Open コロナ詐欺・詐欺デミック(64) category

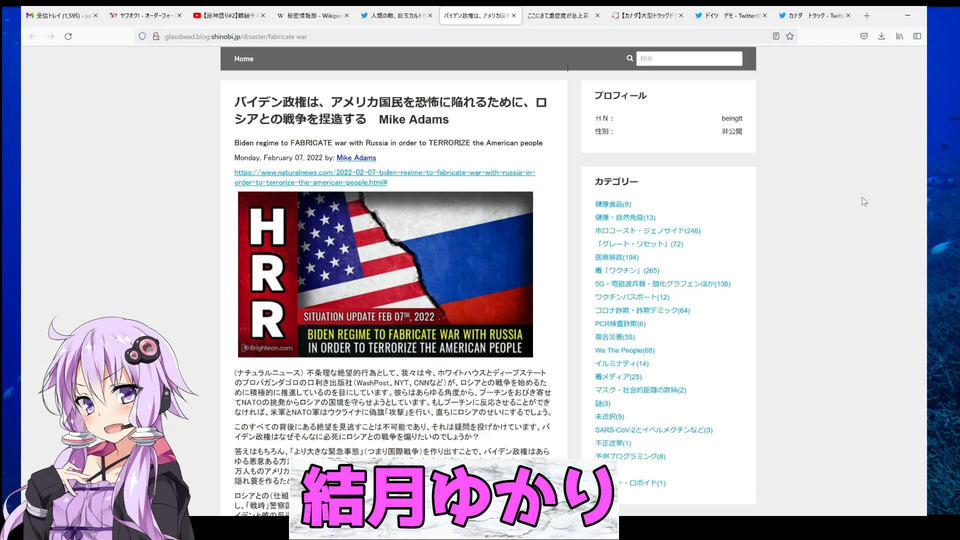point(642,310)
